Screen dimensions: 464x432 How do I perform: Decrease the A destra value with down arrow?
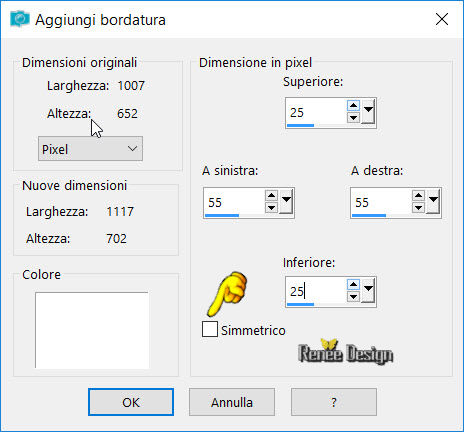418,208
